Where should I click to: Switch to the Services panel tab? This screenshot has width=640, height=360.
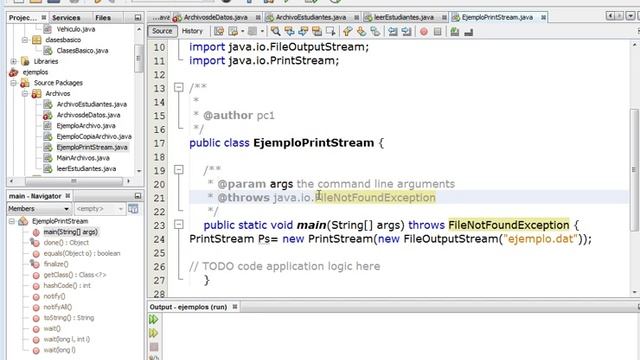coord(66,18)
